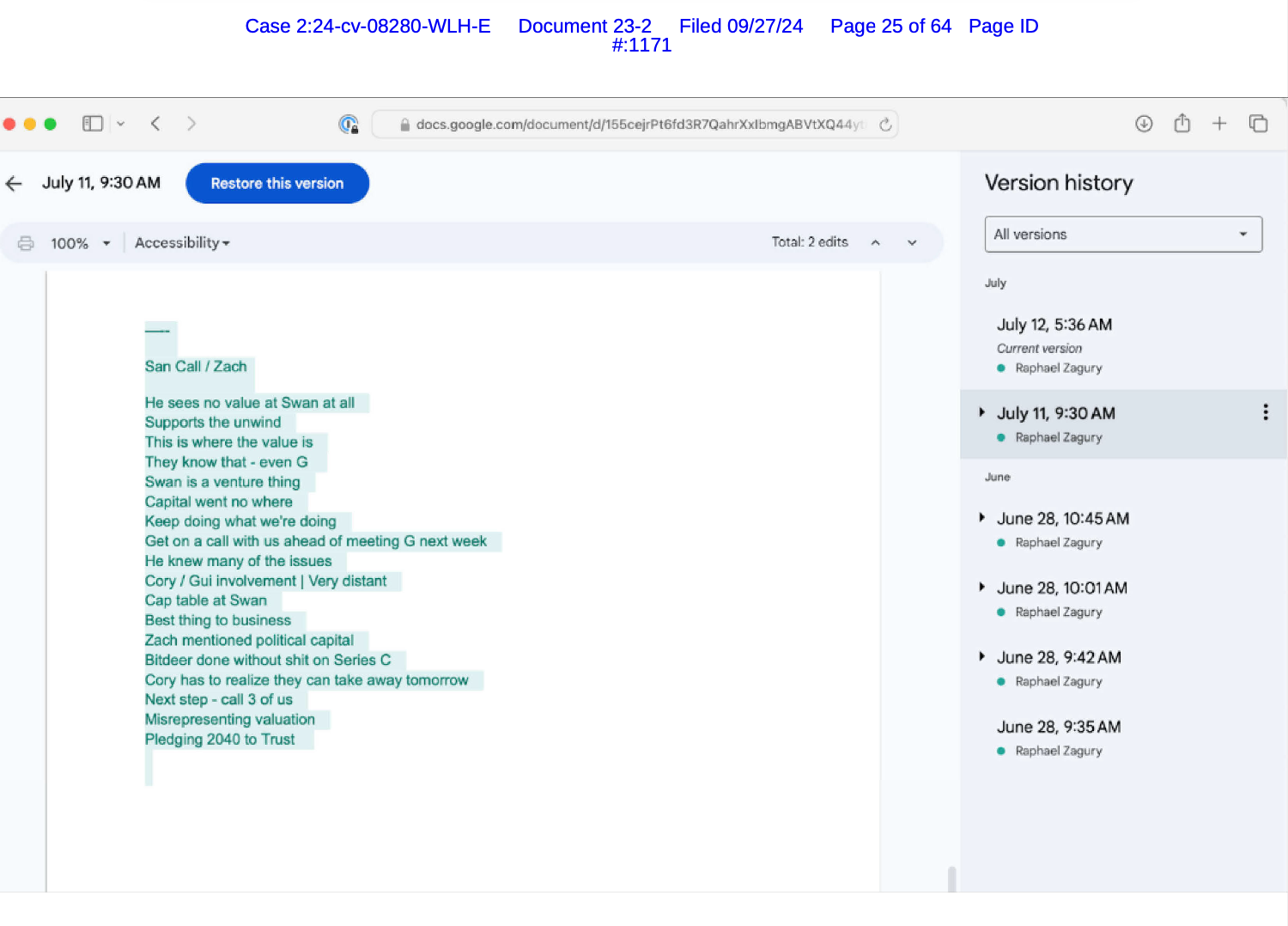
Task: Click the privacy shield icon beside address bar
Action: click(348, 125)
